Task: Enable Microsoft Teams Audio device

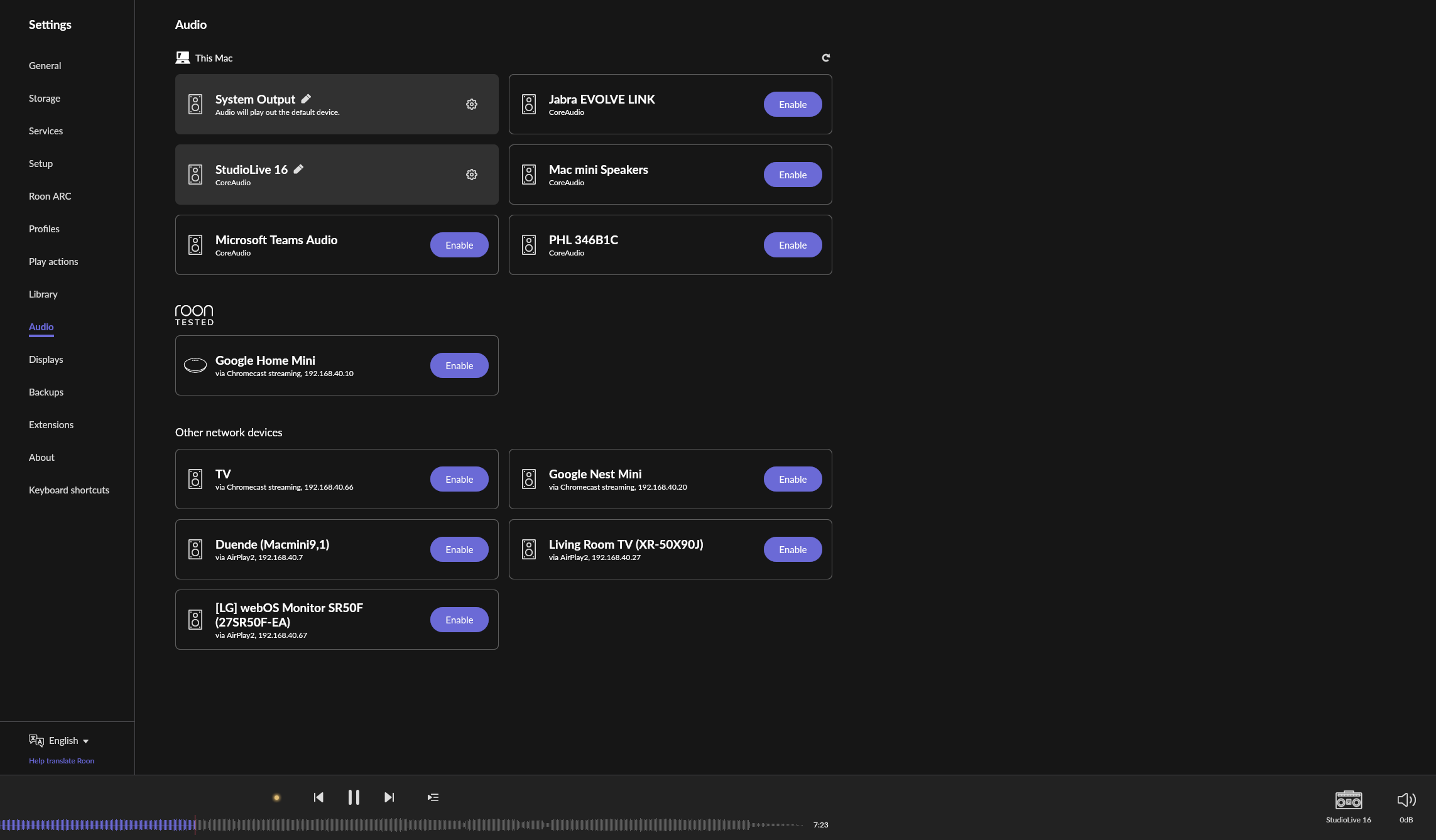Action: coord(459,245)
